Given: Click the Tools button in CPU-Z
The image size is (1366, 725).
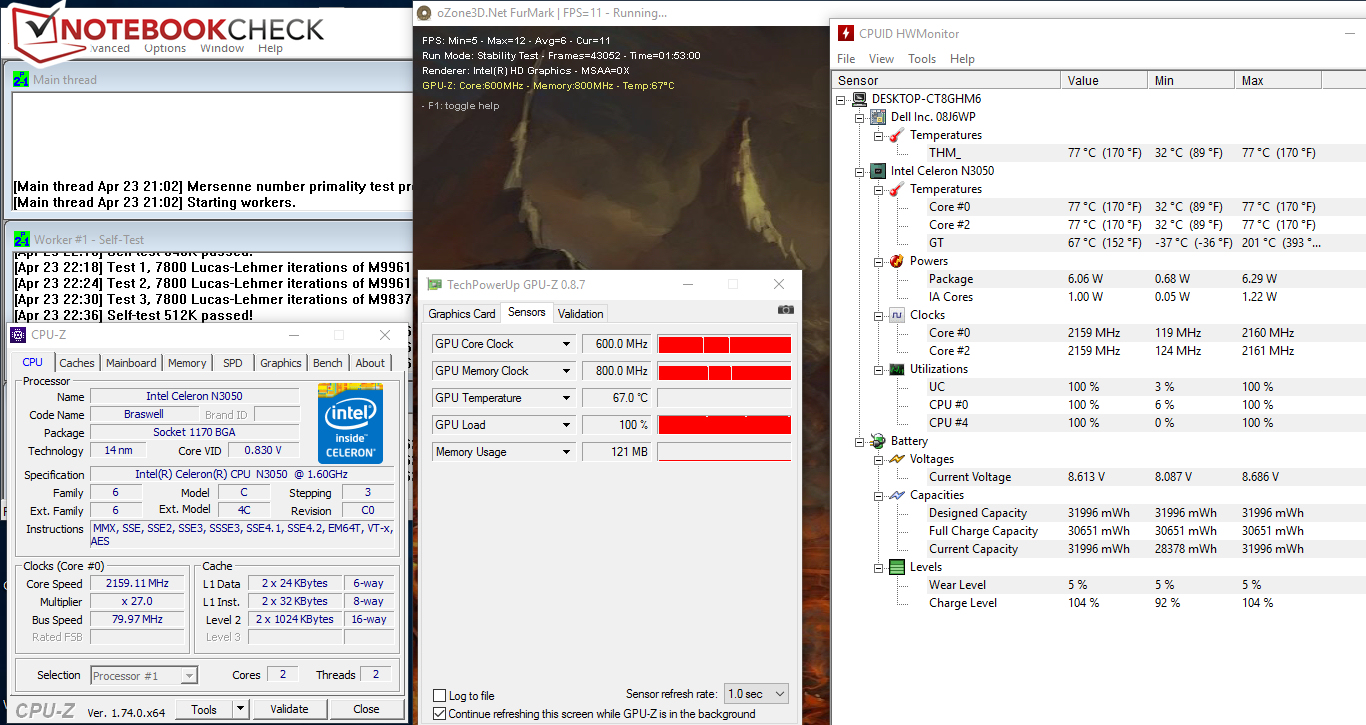Looking at the screenshot, I should 204,709.
